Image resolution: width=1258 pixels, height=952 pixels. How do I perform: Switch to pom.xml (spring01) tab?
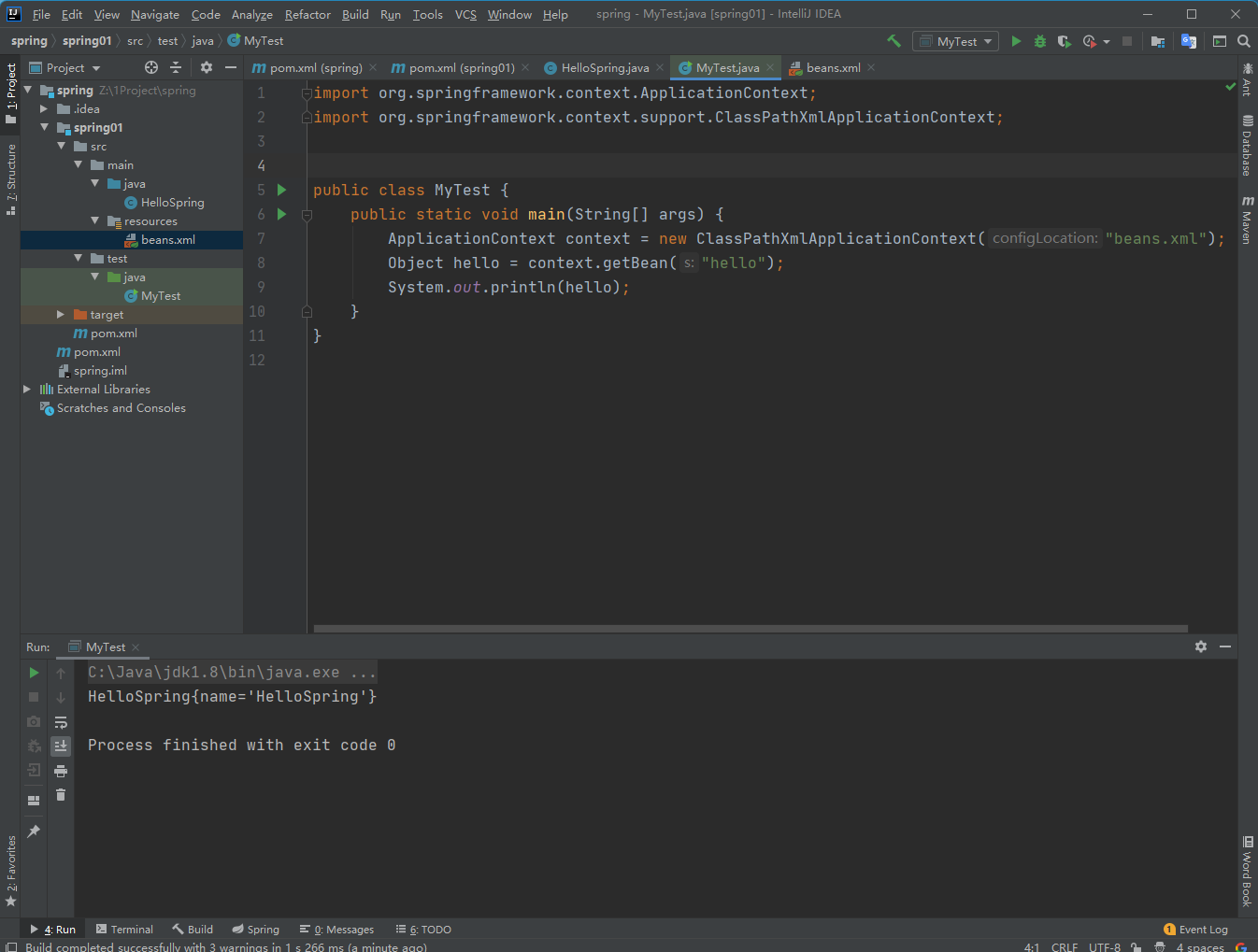(461, 67)
